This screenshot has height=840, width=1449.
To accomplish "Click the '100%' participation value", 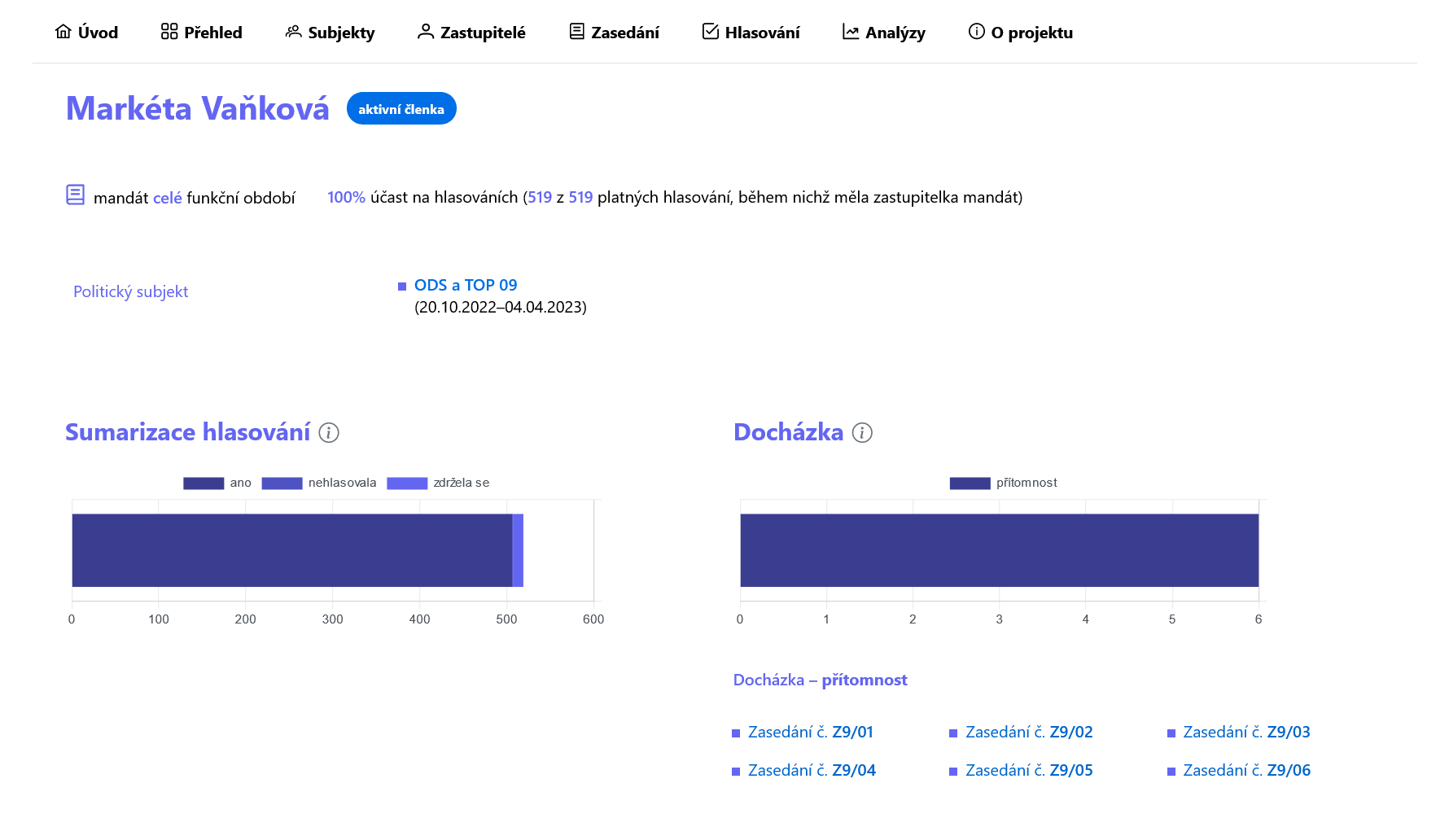I will coord(346,197).
